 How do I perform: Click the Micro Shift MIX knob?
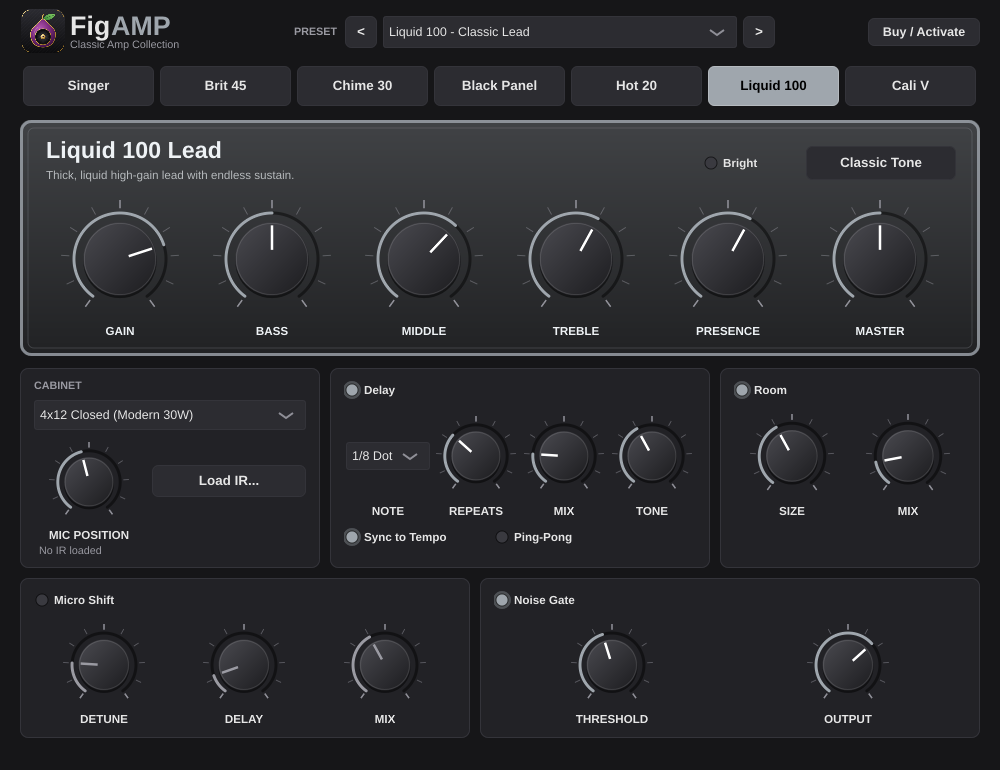(x=385, y=665)
